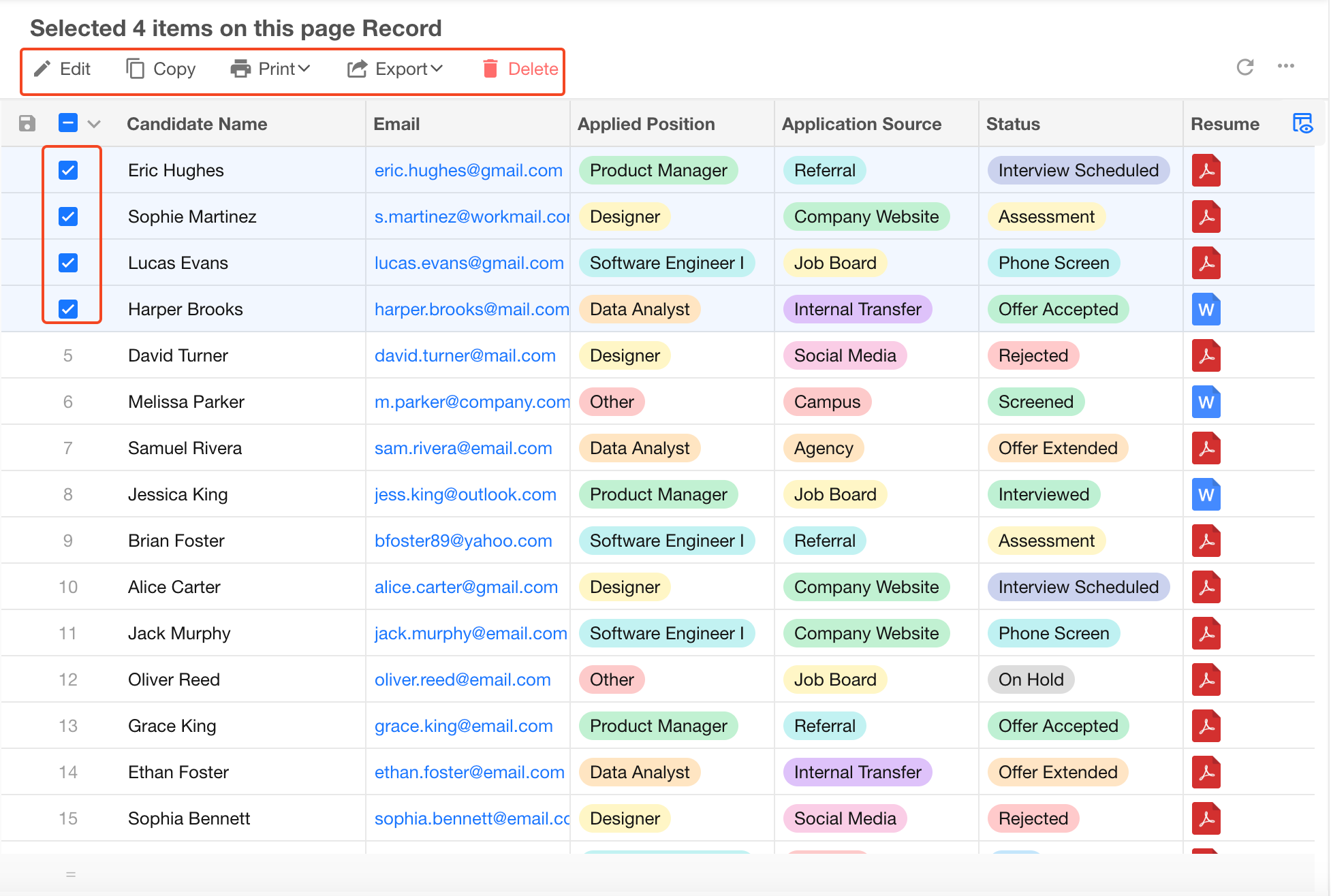The image size is (1331, 896).
Task: Open Alice Carter's PDF resume
Action: pyautogui.click(x=1206, y=587)
